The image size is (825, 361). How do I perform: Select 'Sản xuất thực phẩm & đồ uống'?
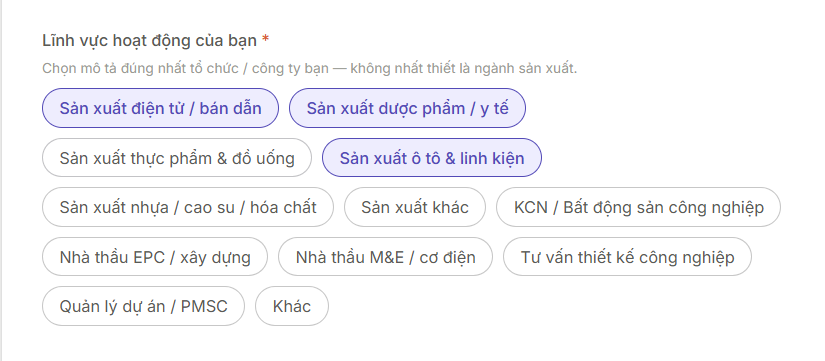pyautogui.click(x=177, y=157)
